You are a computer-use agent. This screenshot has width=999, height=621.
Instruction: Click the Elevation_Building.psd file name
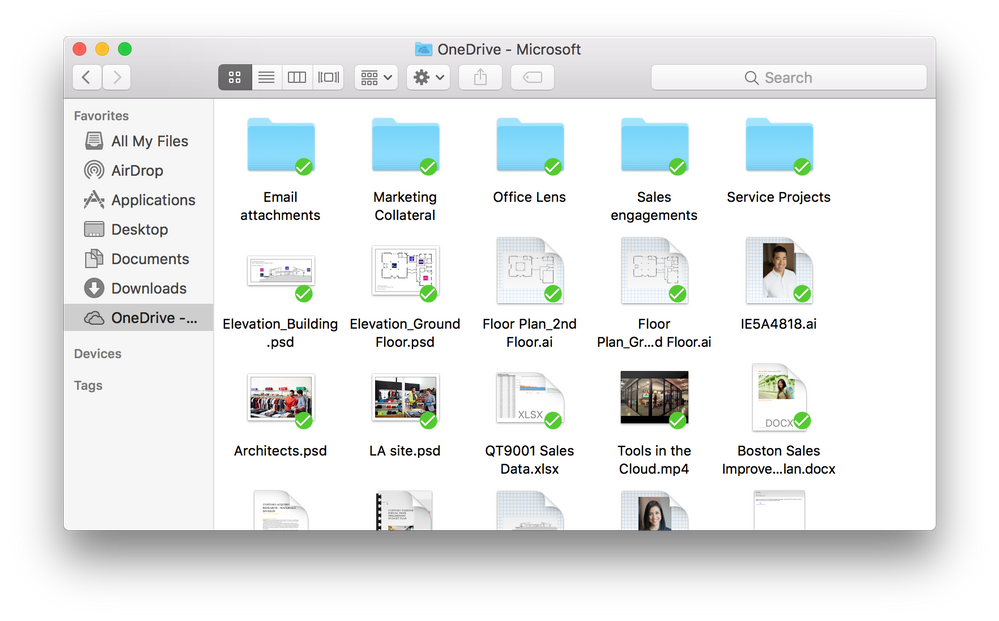pyautogui.click(x=280, y=333)
